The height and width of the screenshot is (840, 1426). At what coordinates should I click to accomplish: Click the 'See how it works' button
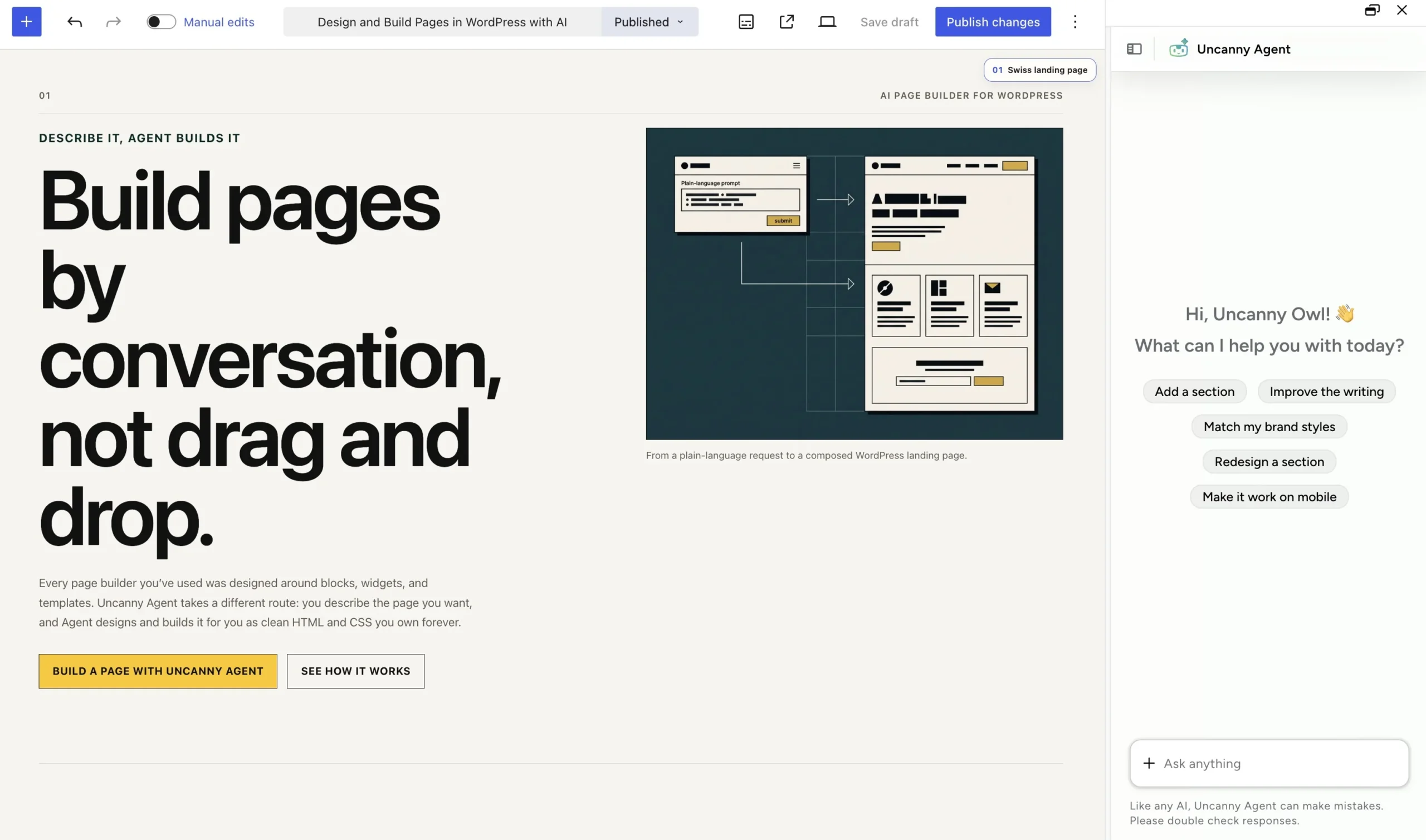click(355, 671)
